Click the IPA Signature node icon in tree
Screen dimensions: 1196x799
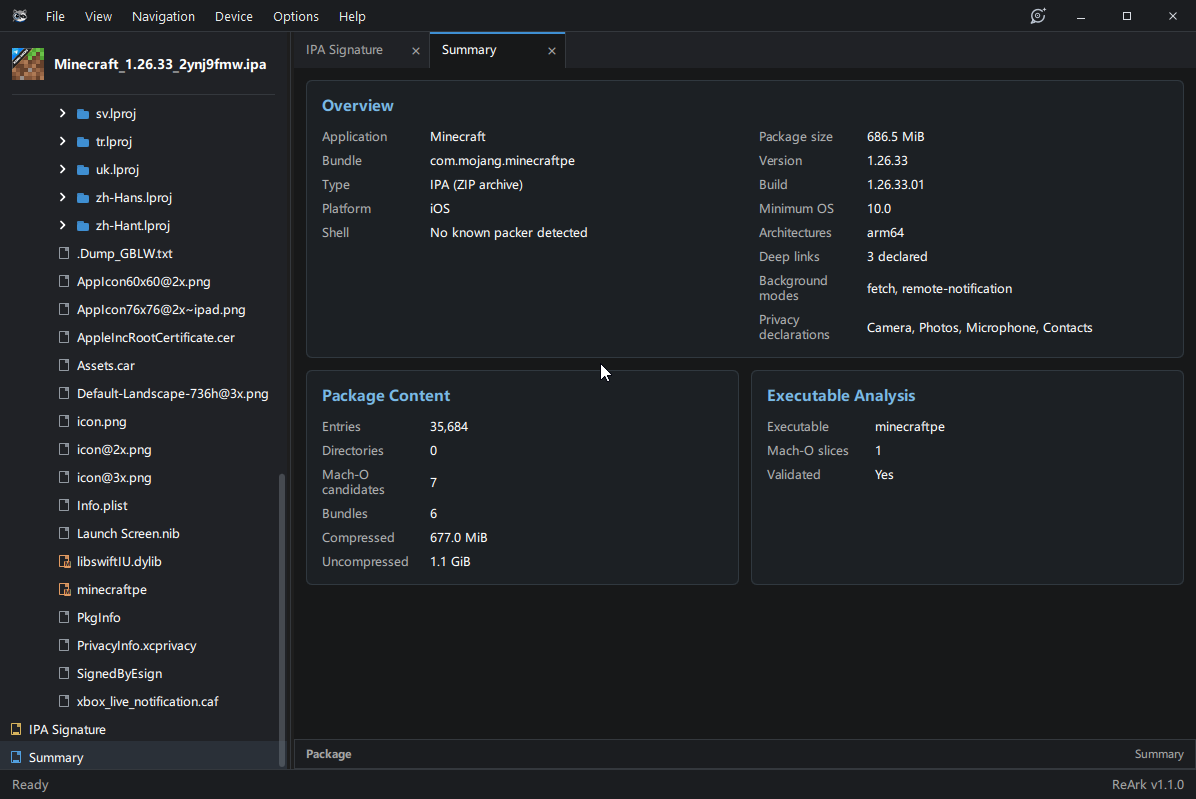[16, 730]
